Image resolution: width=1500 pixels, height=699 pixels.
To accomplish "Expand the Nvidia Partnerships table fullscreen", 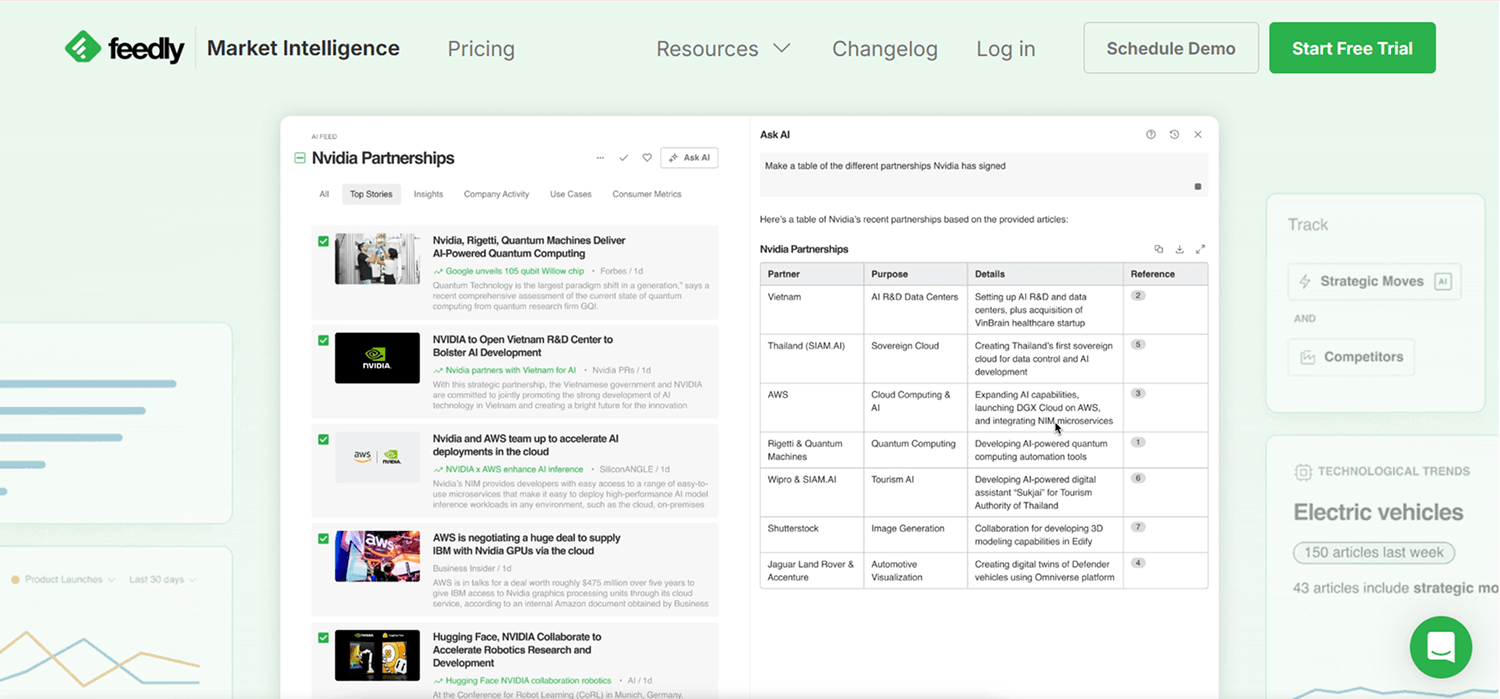I will (x=1200, y=249).
